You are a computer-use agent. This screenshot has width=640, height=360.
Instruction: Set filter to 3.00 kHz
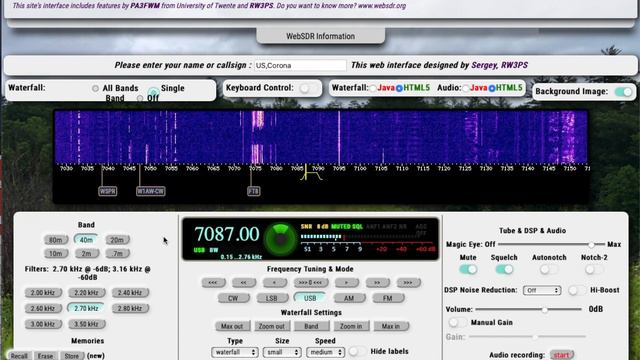point(43,324)
